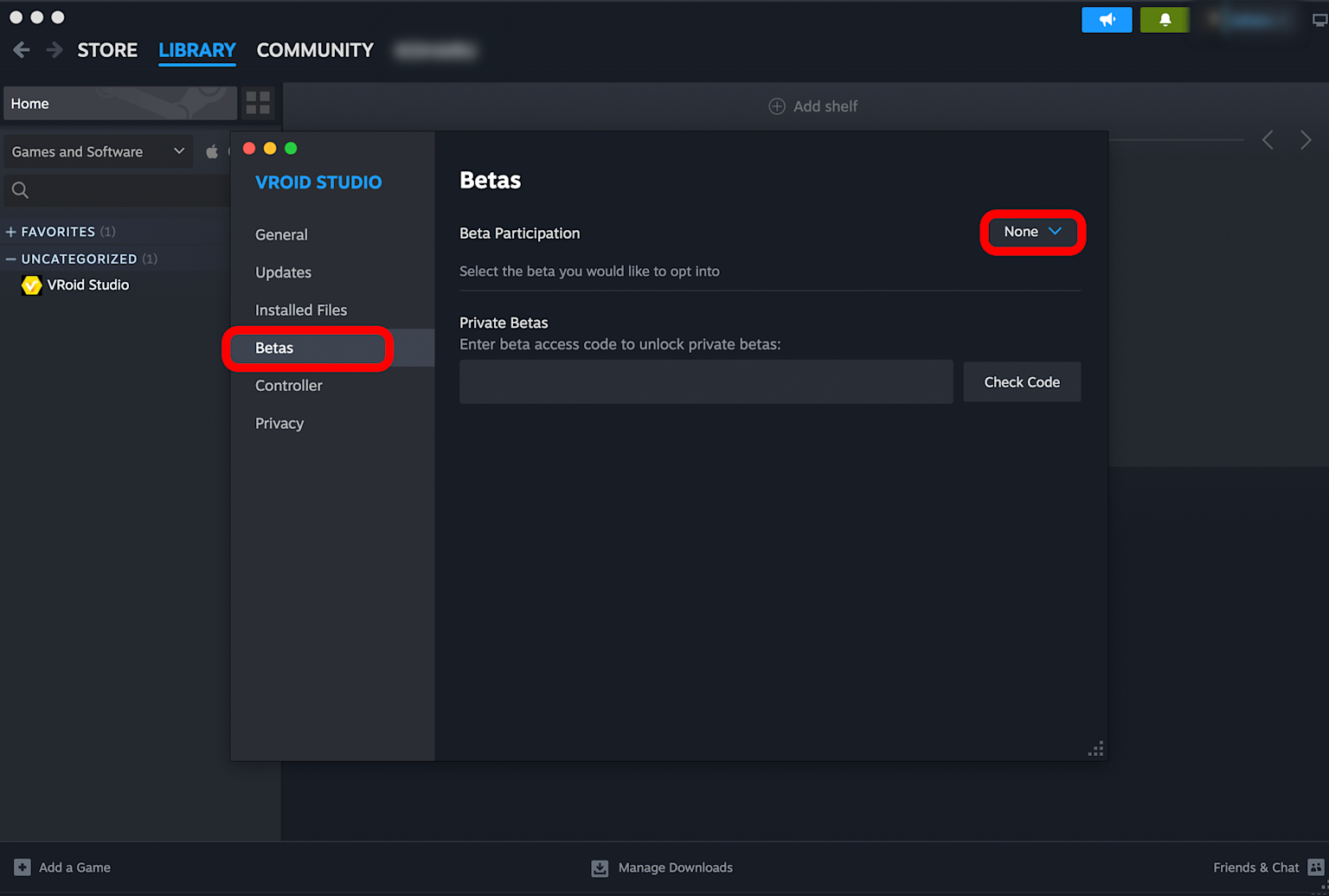Open the announcements megaphone icon
This screenshot has height=896, width=1329.
(1107, 20)
